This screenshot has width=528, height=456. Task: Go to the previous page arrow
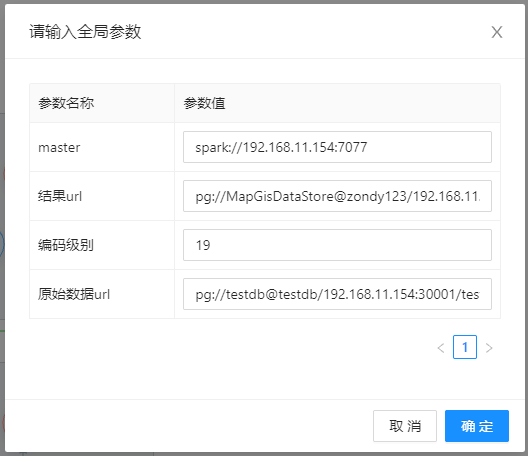(441, 347)
